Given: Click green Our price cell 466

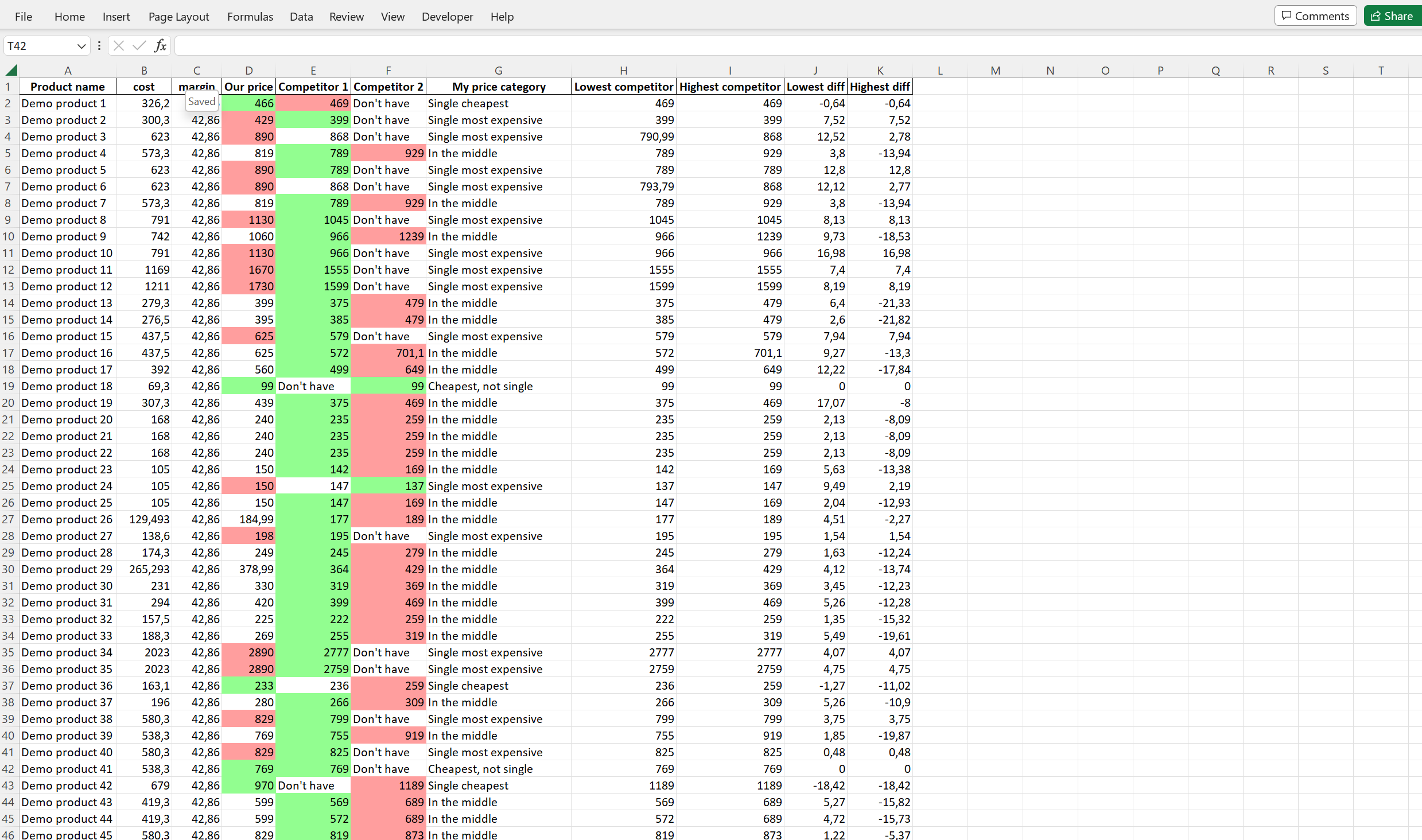Looking at the screenshot, I should click(248, 103).
